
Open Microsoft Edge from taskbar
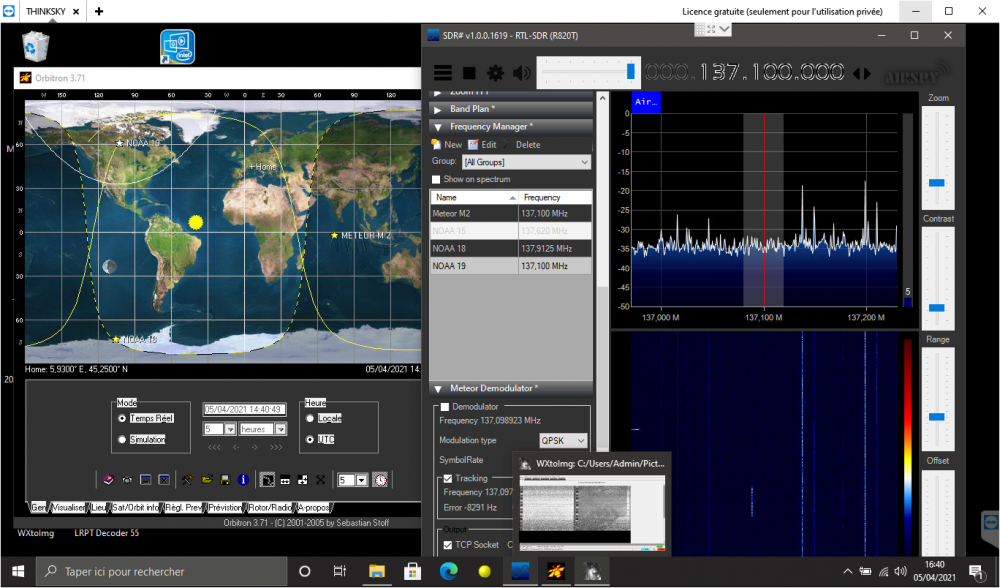coord(449,571)
